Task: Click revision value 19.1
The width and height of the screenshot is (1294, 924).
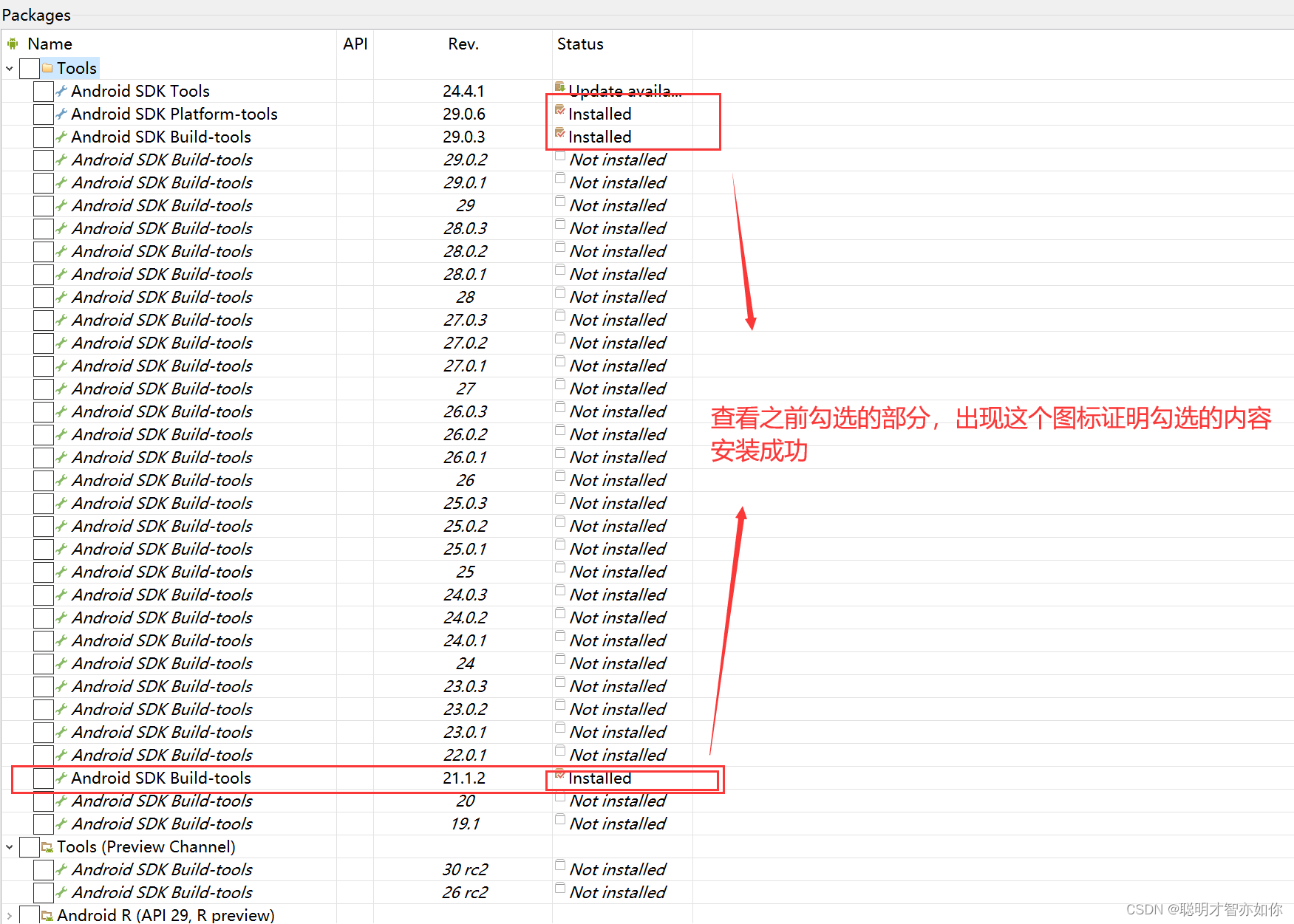Action: pos(465,824)
